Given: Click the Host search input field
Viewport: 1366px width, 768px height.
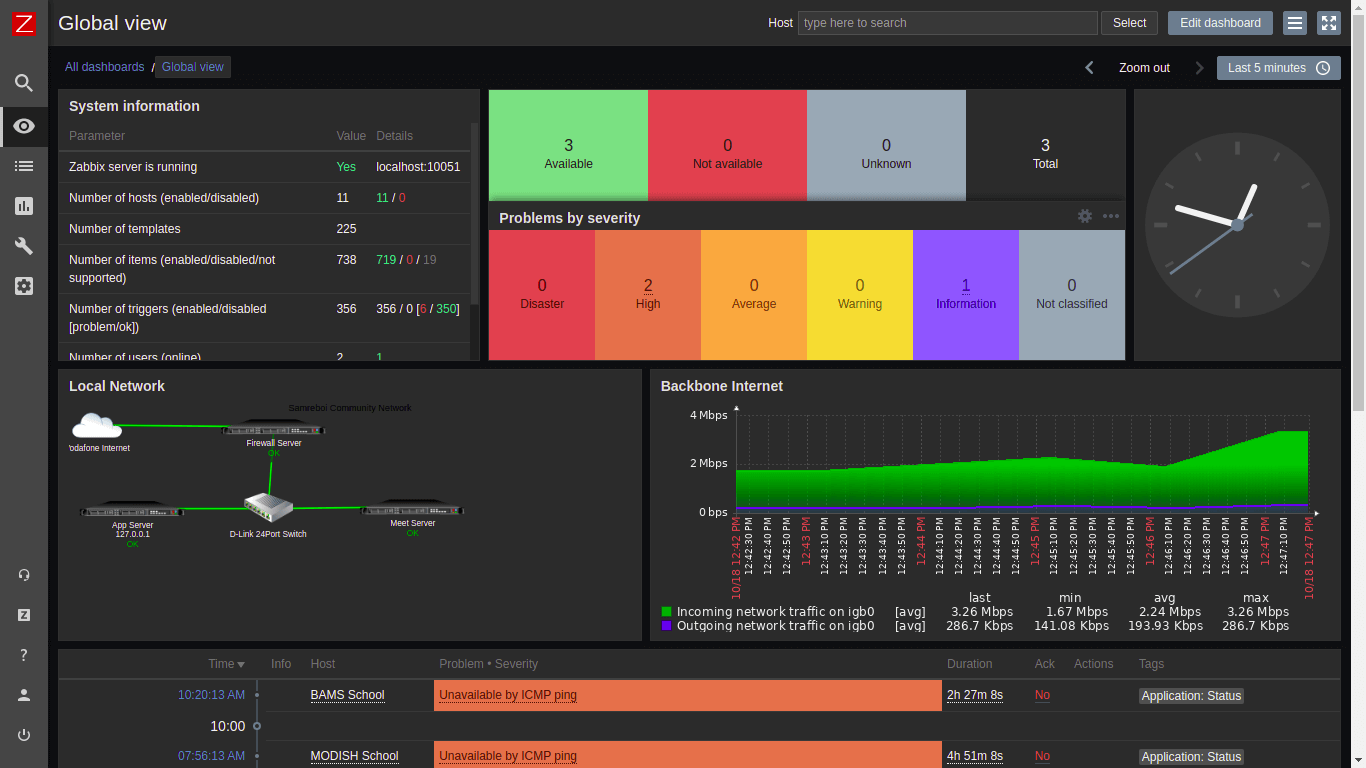Looking at the screenshot, I should coord(947,23).
